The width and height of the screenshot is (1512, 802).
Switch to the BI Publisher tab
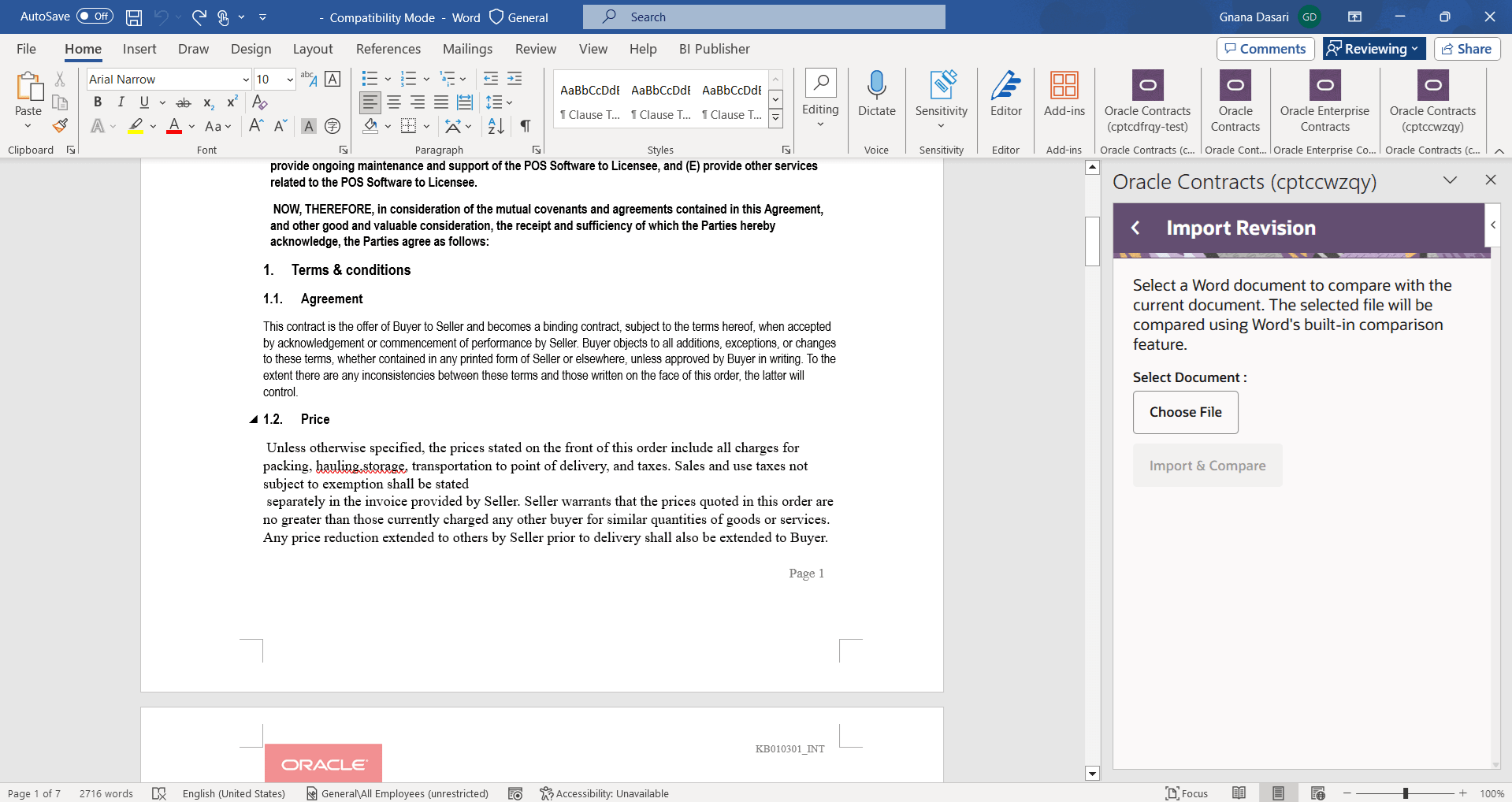pos(714,49)
